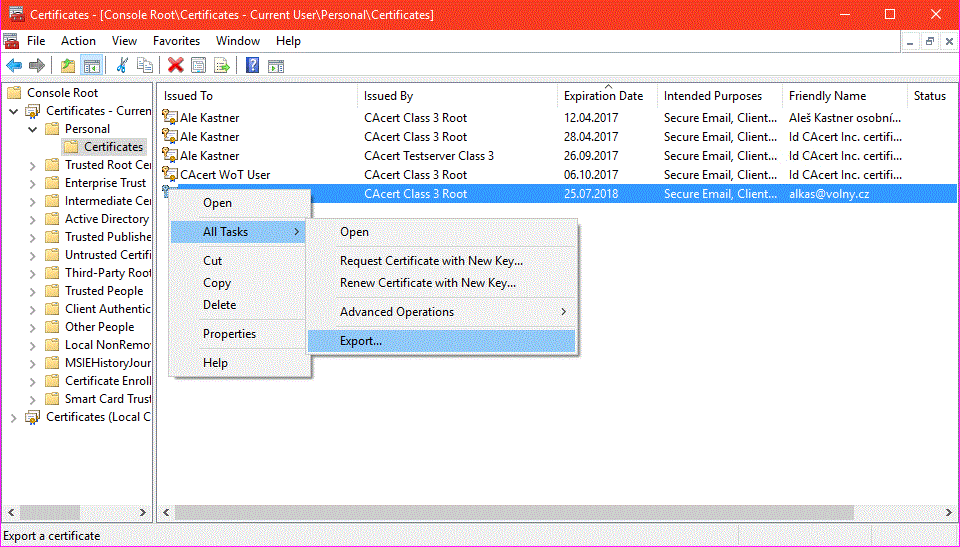Select Properties in the context menu
This screenshot has width=960, height=547.
tap(229, 334)
